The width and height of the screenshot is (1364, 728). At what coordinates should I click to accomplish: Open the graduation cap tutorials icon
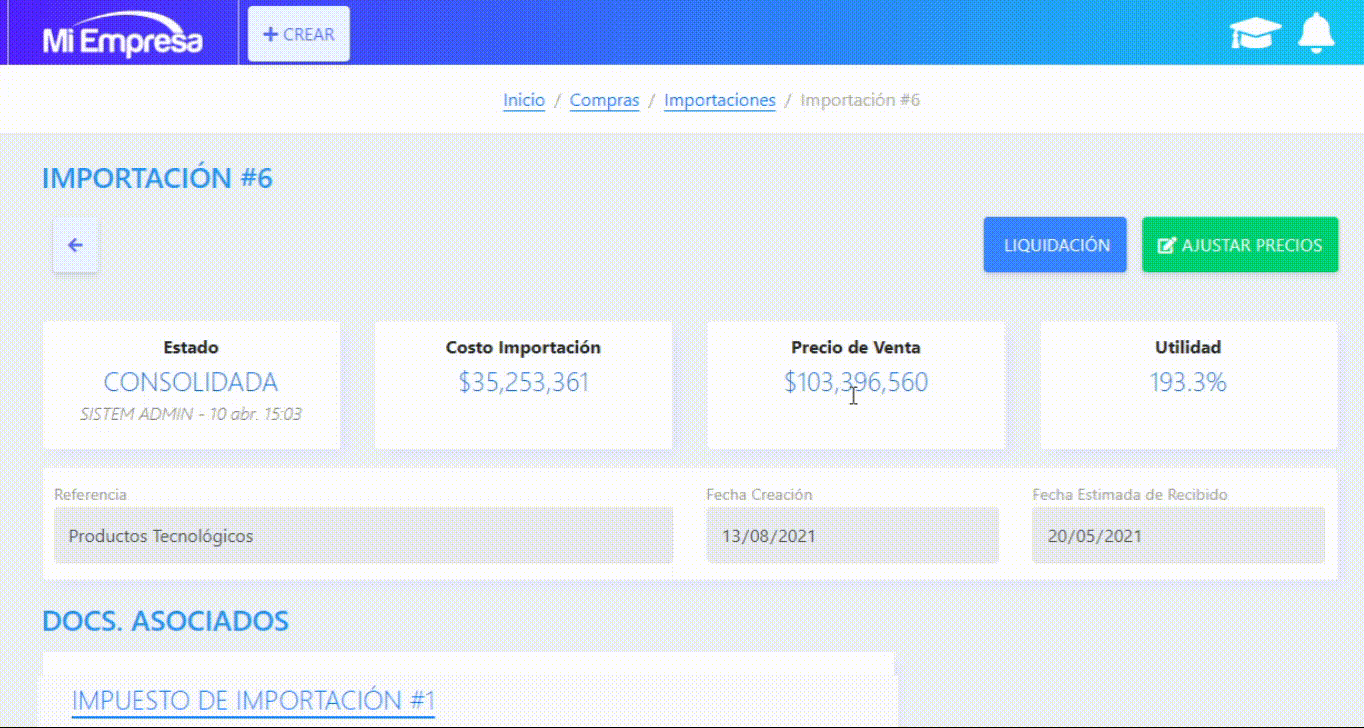click(x=1255, y=34)
